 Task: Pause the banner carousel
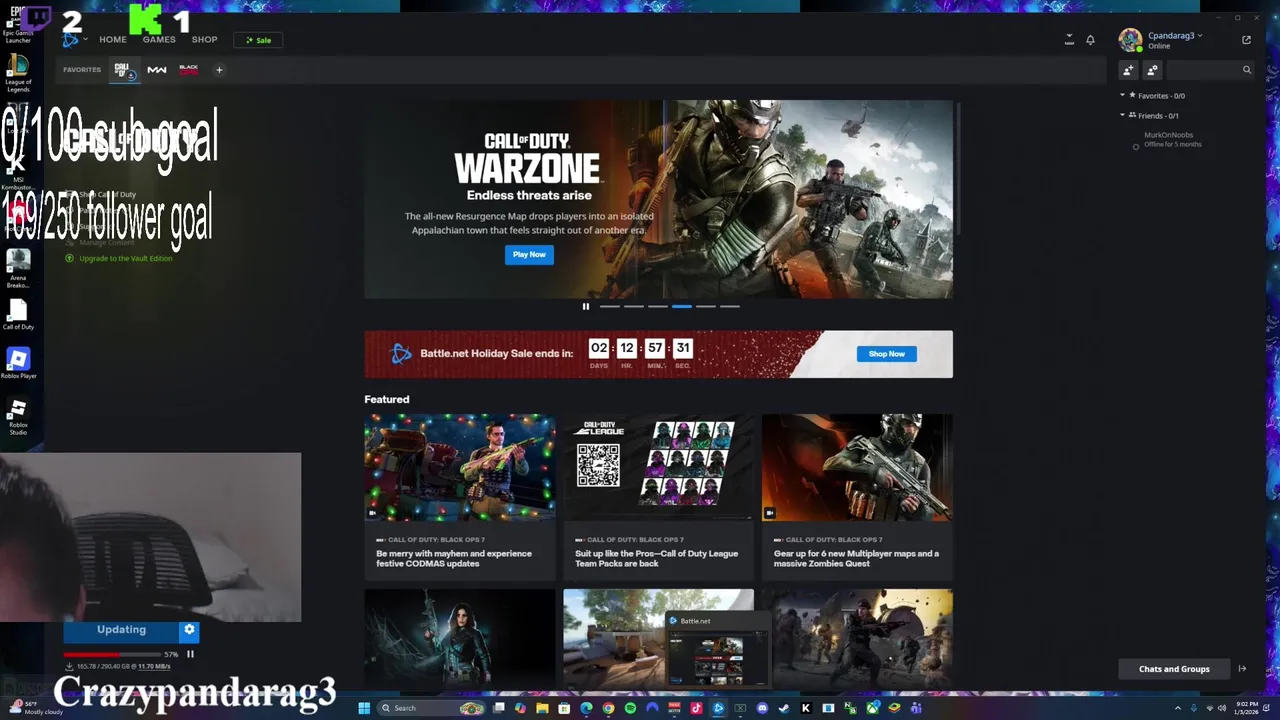point(586,307)
